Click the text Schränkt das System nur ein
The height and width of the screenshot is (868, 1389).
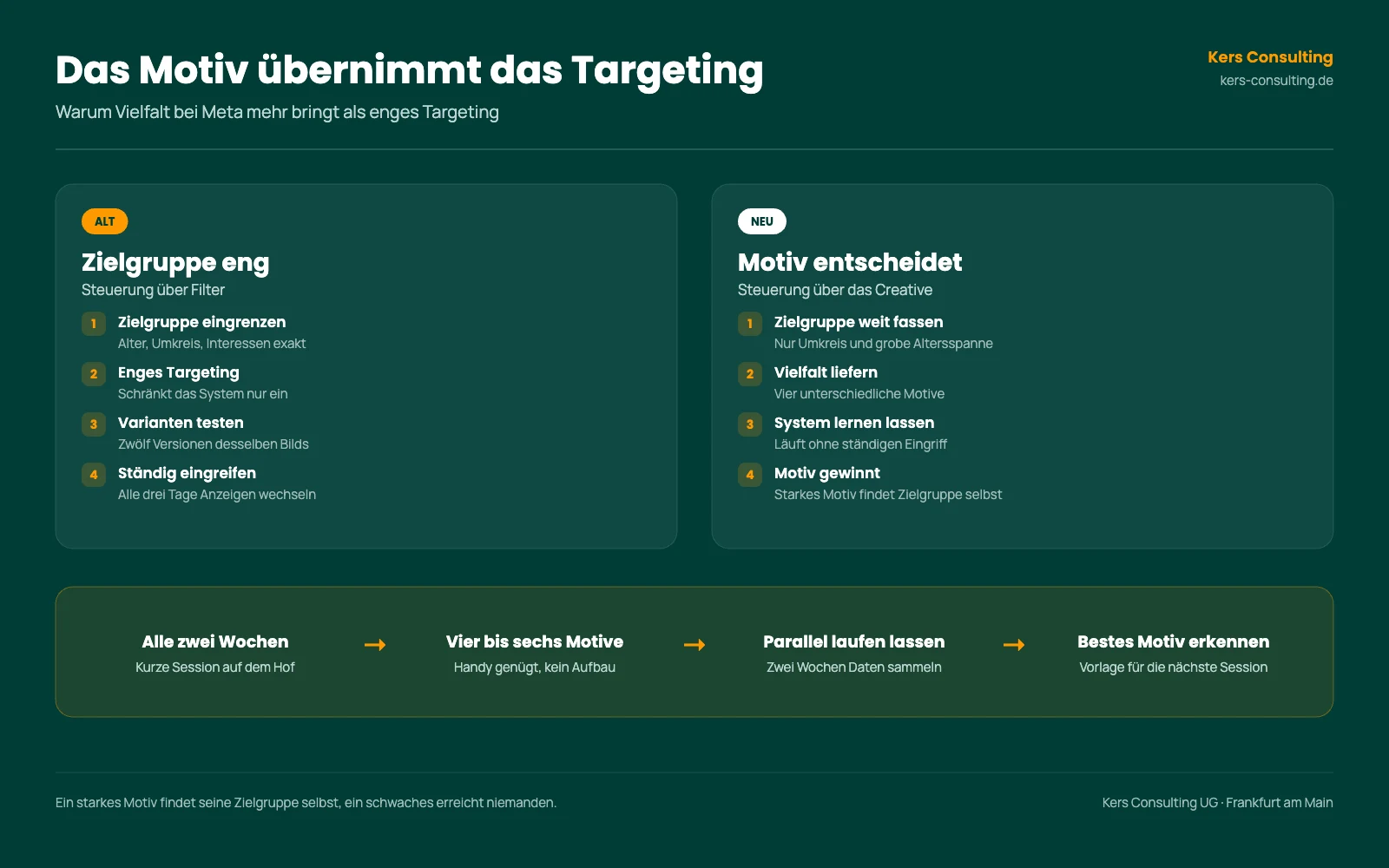[203, 394]
